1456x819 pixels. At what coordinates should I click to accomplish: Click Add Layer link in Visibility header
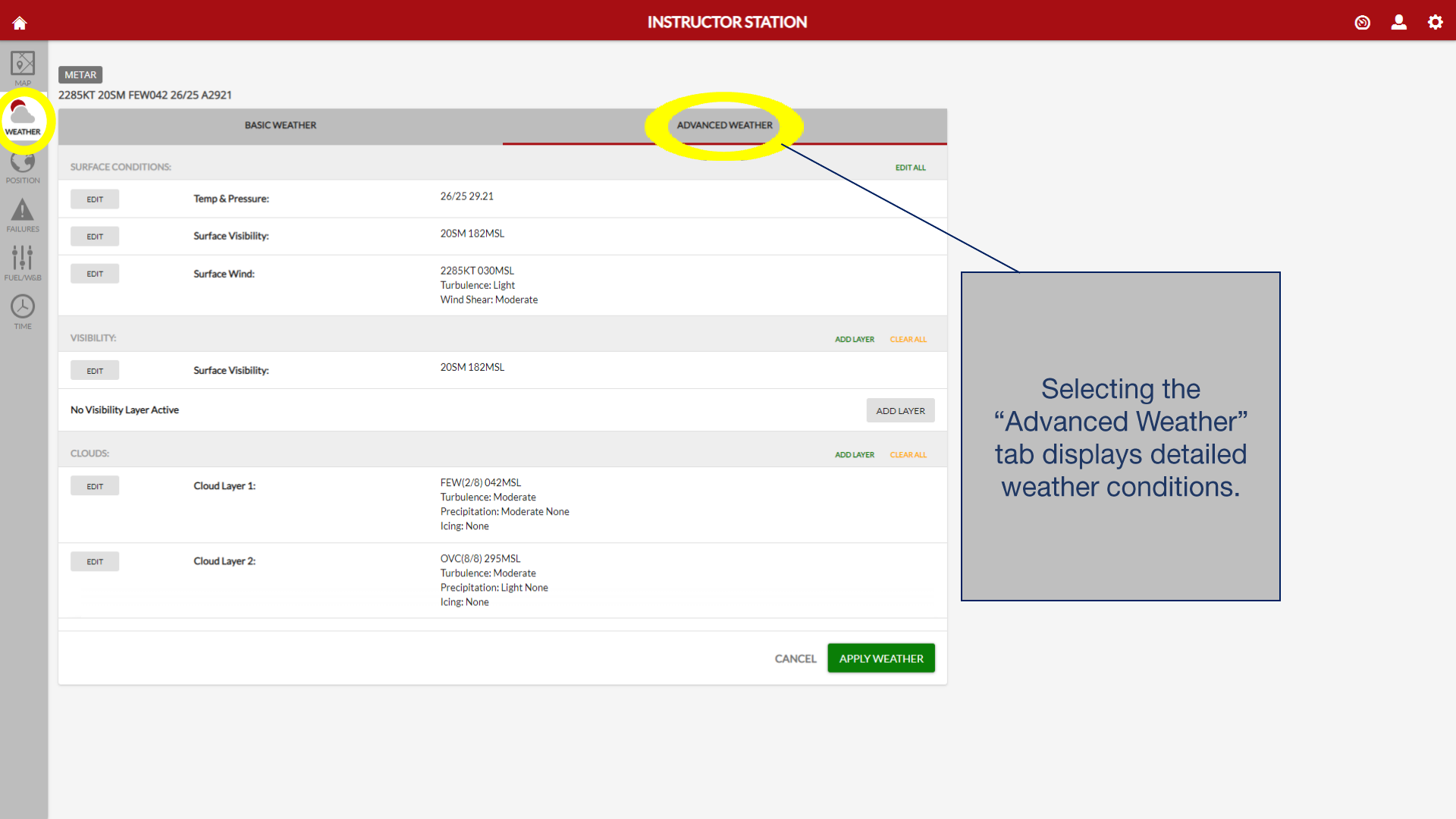(854, 340)
